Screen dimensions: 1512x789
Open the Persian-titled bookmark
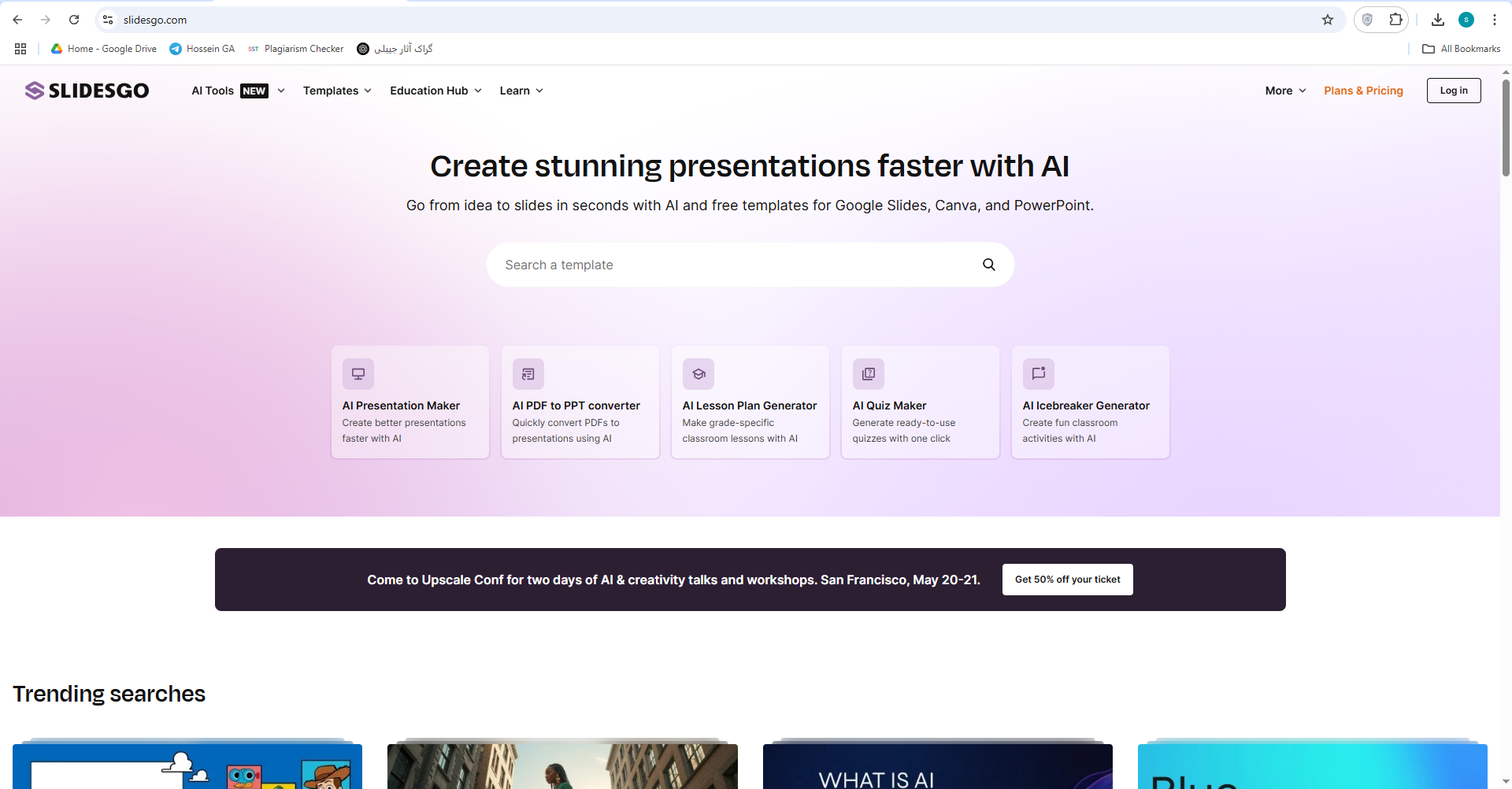click(395, 49)
